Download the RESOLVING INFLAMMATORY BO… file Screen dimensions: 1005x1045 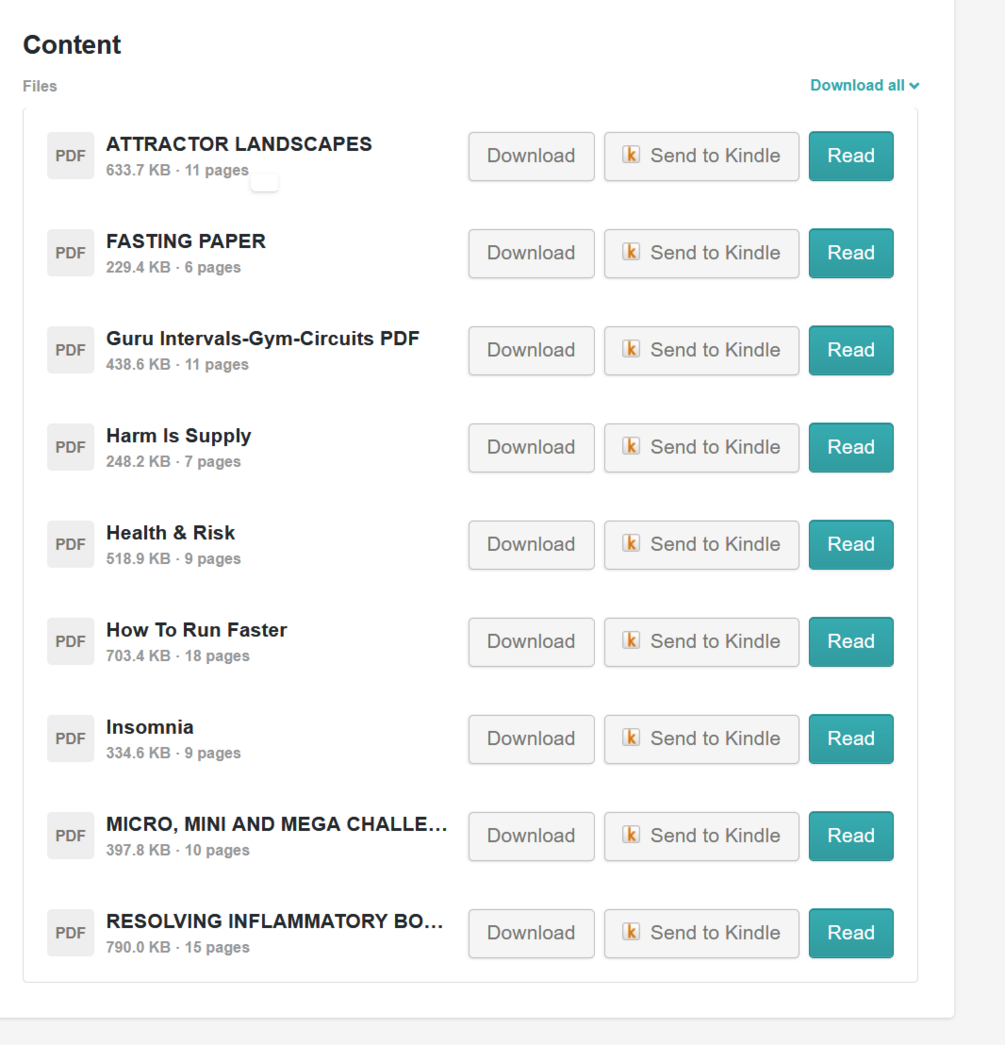(531, 933)
